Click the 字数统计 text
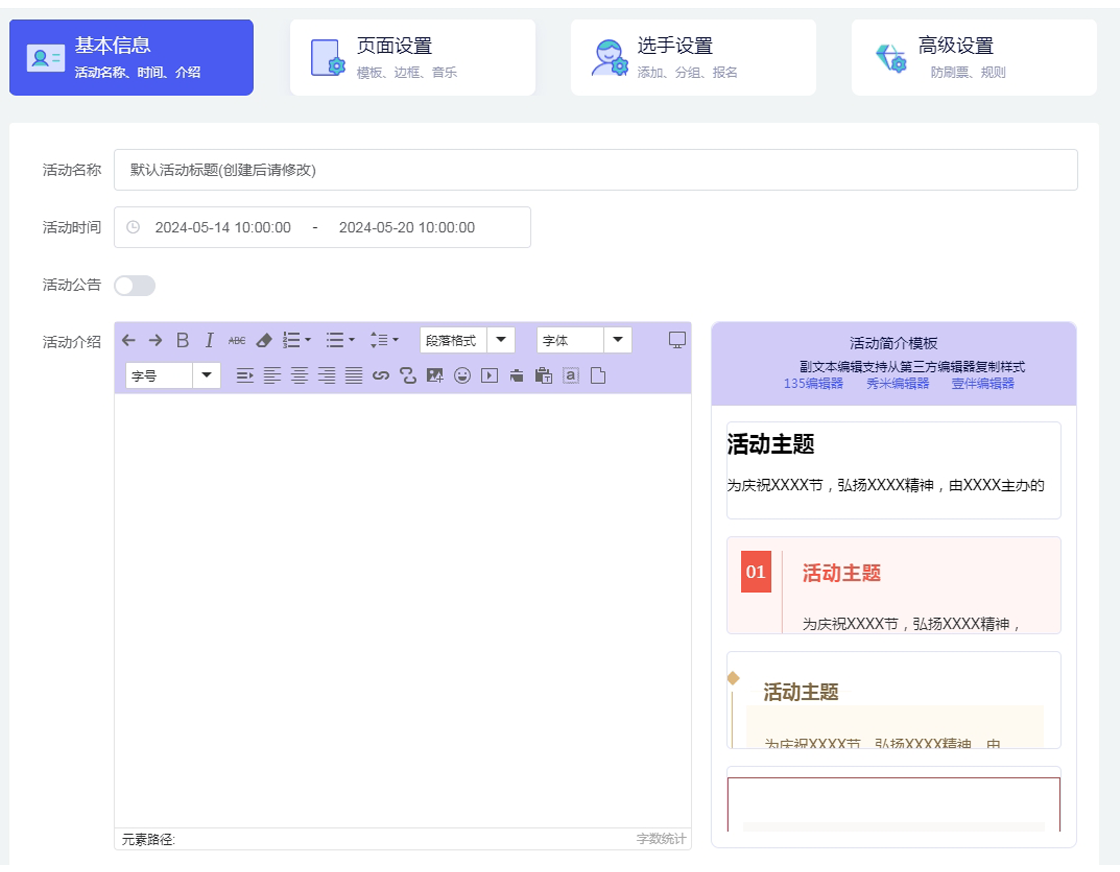 coord(661,838)
